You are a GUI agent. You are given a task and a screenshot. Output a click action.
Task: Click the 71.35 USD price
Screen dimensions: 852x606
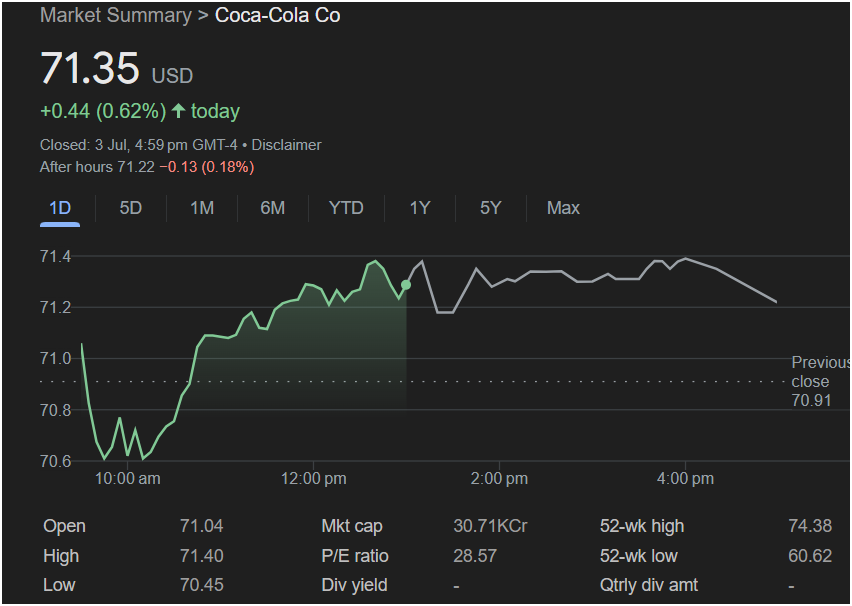tap(117, 68)
